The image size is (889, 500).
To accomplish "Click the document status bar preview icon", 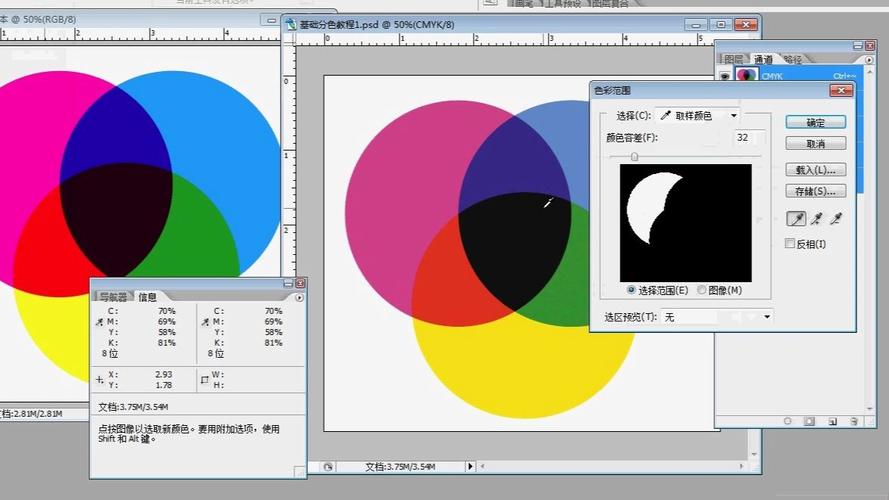I will coord(328,467).
